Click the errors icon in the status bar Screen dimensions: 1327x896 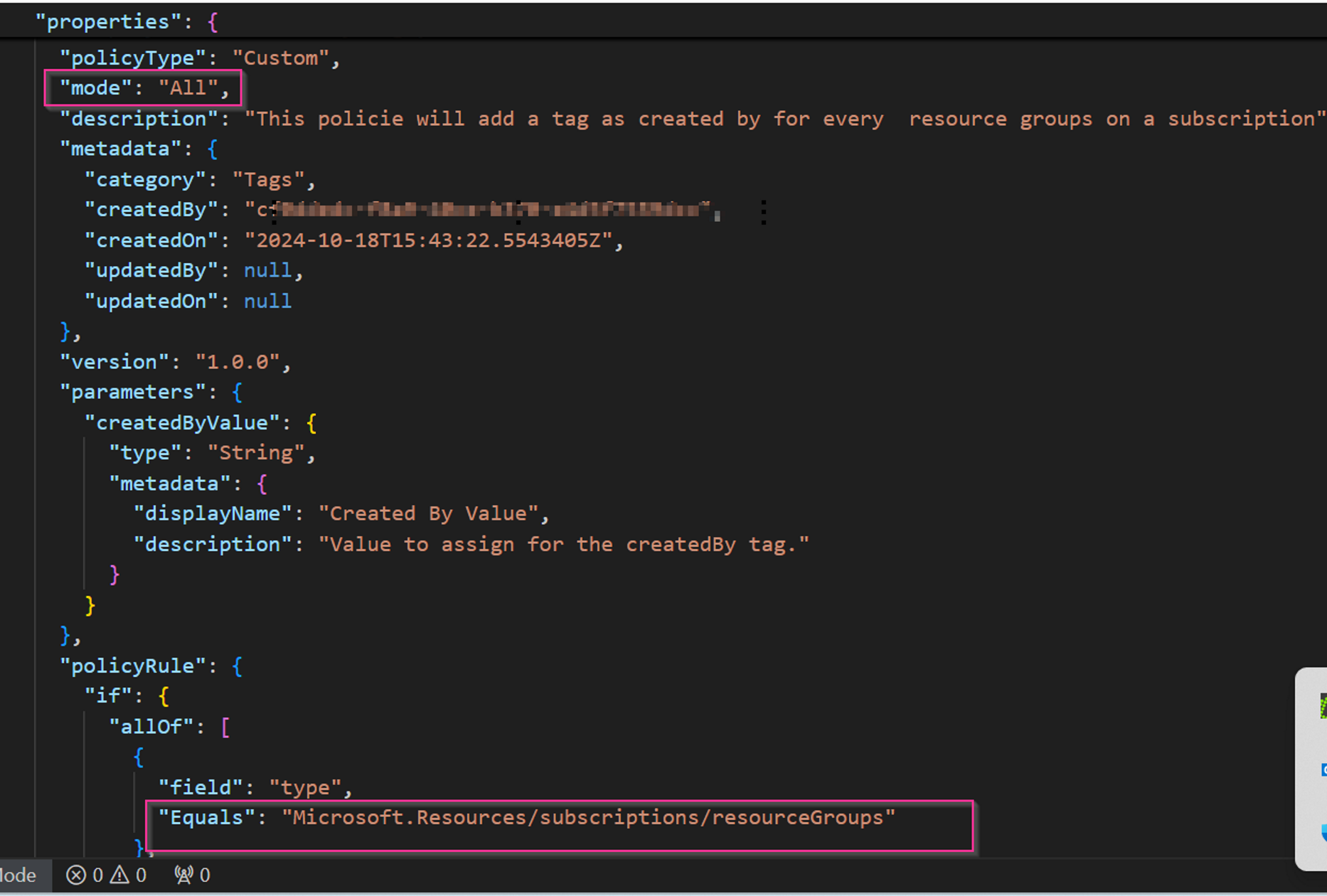tap(76, 875)
